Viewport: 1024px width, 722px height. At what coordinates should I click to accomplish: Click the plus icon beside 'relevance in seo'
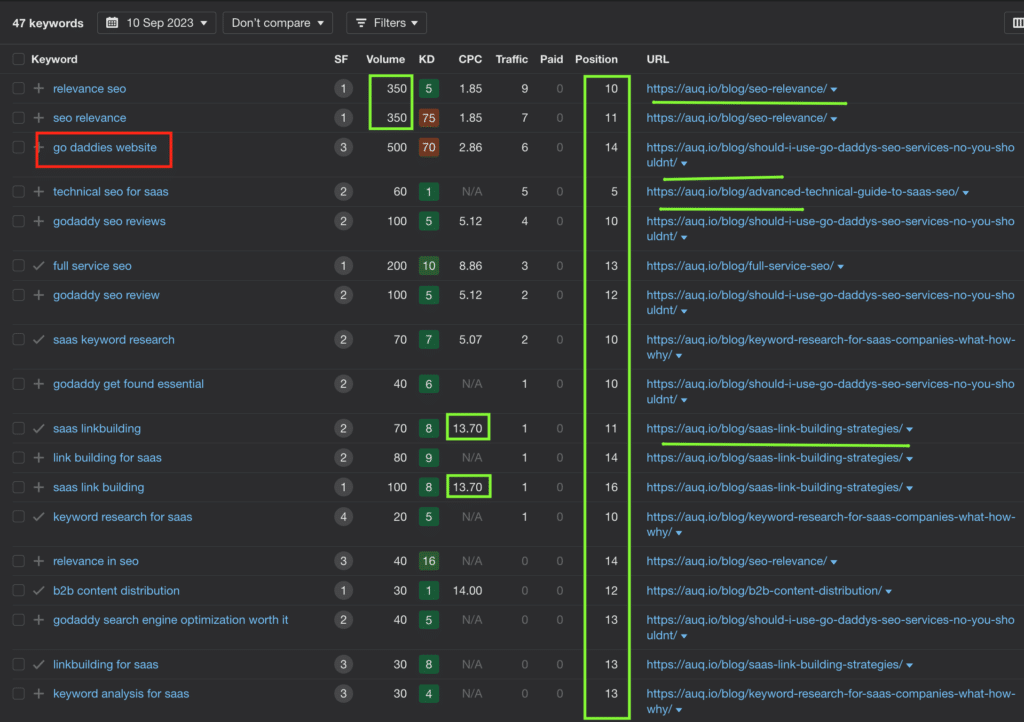point(39,561)
